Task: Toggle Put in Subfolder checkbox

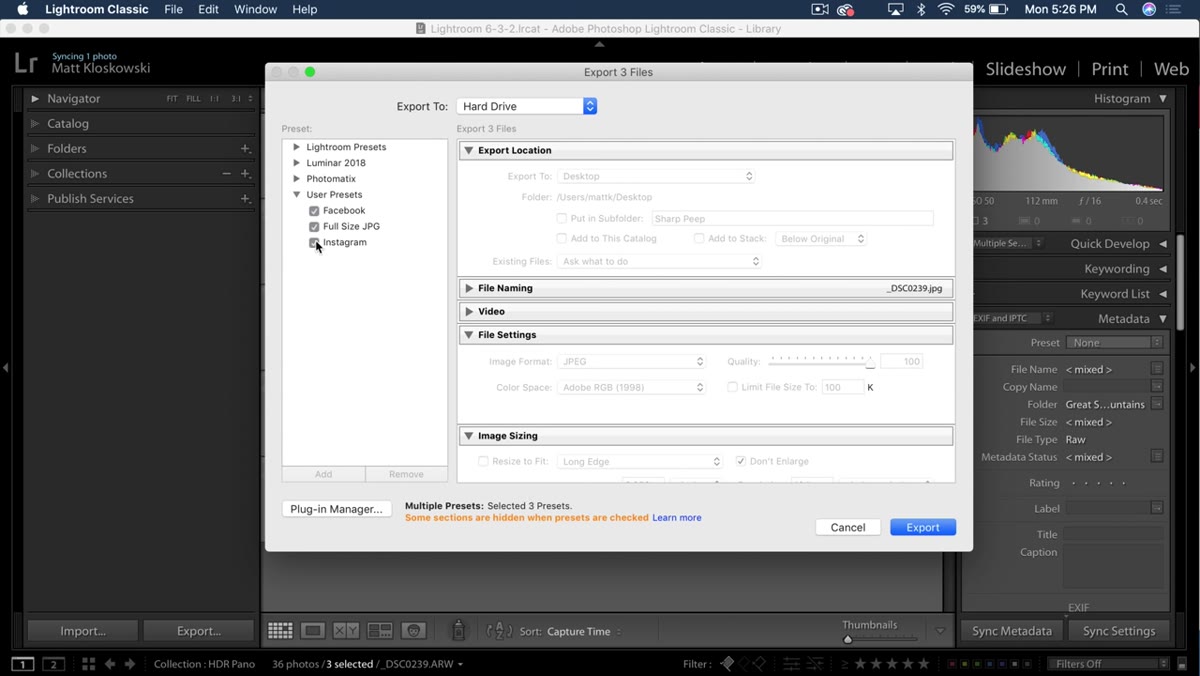Action: (561, 218)
